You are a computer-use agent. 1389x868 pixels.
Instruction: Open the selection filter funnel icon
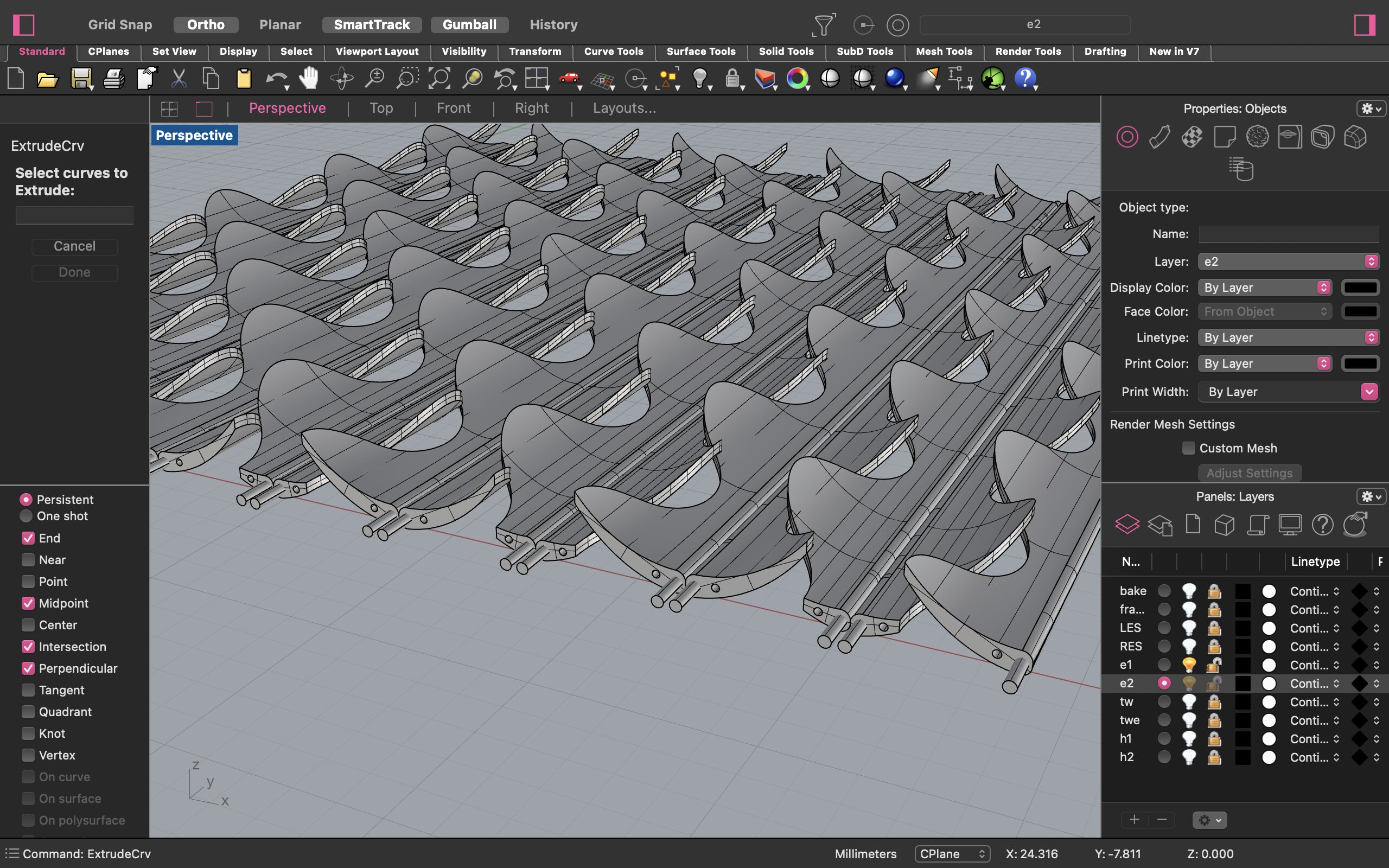click(x=824, y=25)
